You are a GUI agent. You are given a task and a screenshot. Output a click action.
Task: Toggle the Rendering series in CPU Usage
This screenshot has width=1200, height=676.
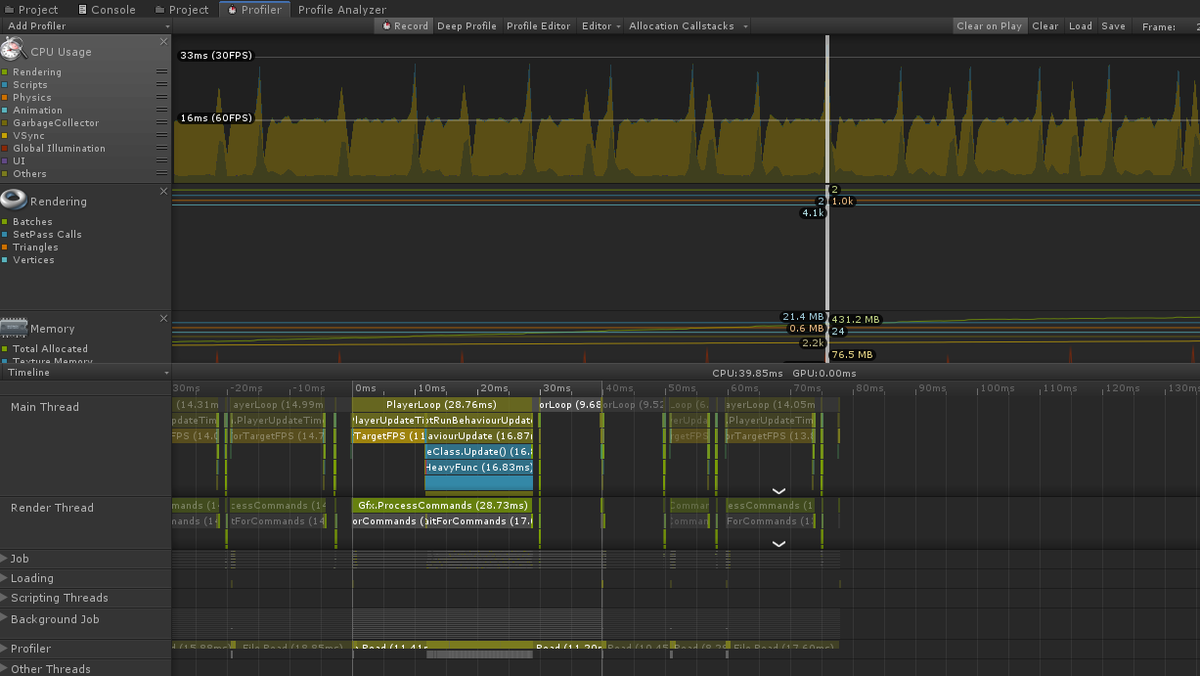coord(5,72)
